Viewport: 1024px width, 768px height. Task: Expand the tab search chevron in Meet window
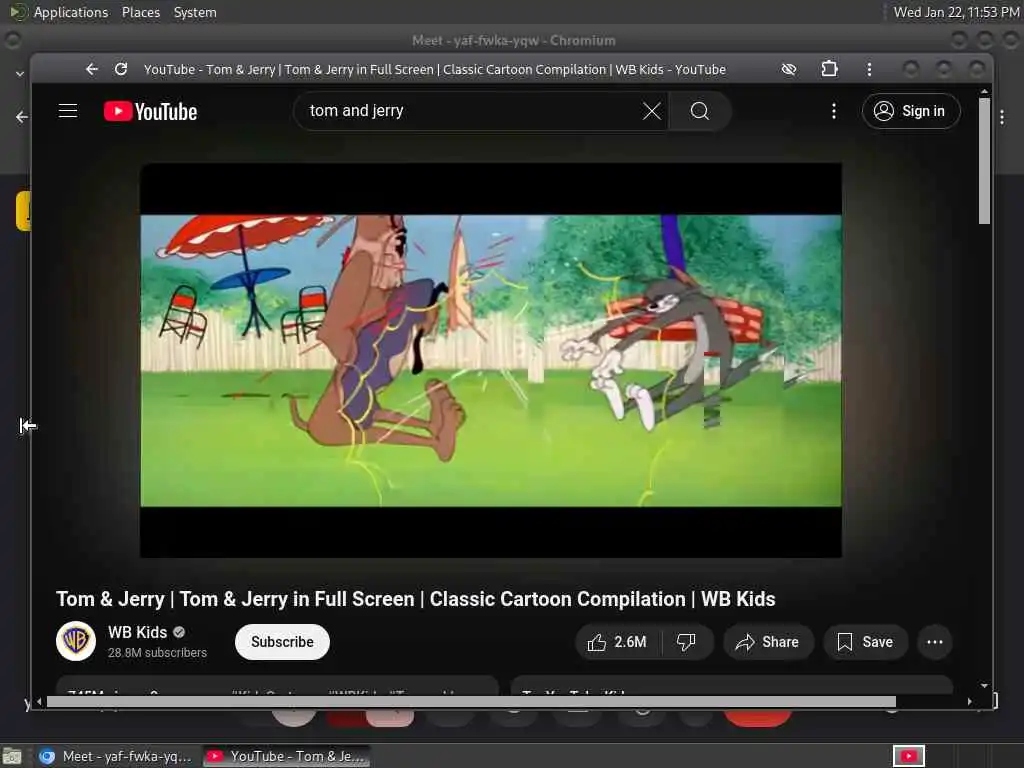20,74
